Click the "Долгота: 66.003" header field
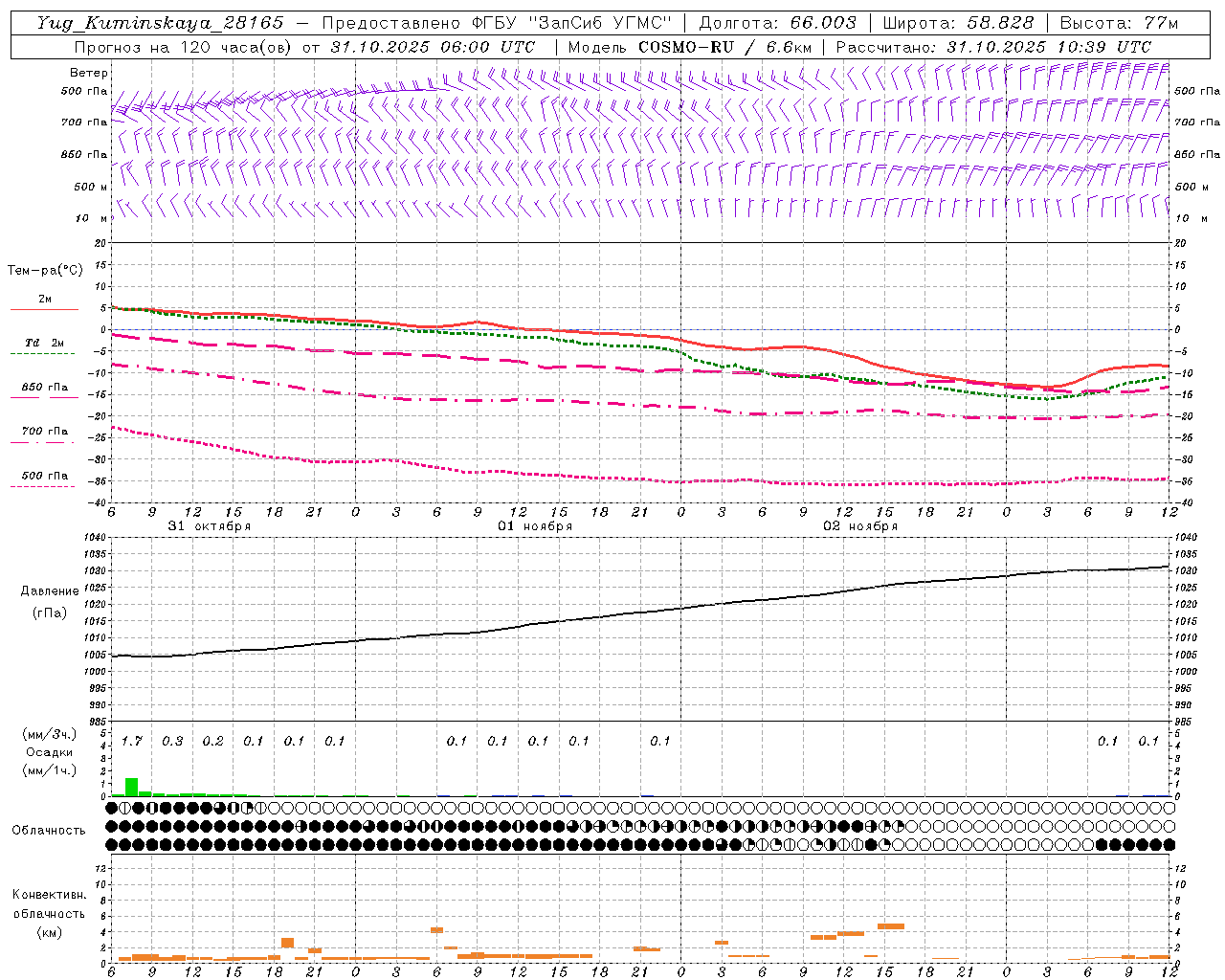The height and width of the screenshot is (980, 1225). pos(777,23)
